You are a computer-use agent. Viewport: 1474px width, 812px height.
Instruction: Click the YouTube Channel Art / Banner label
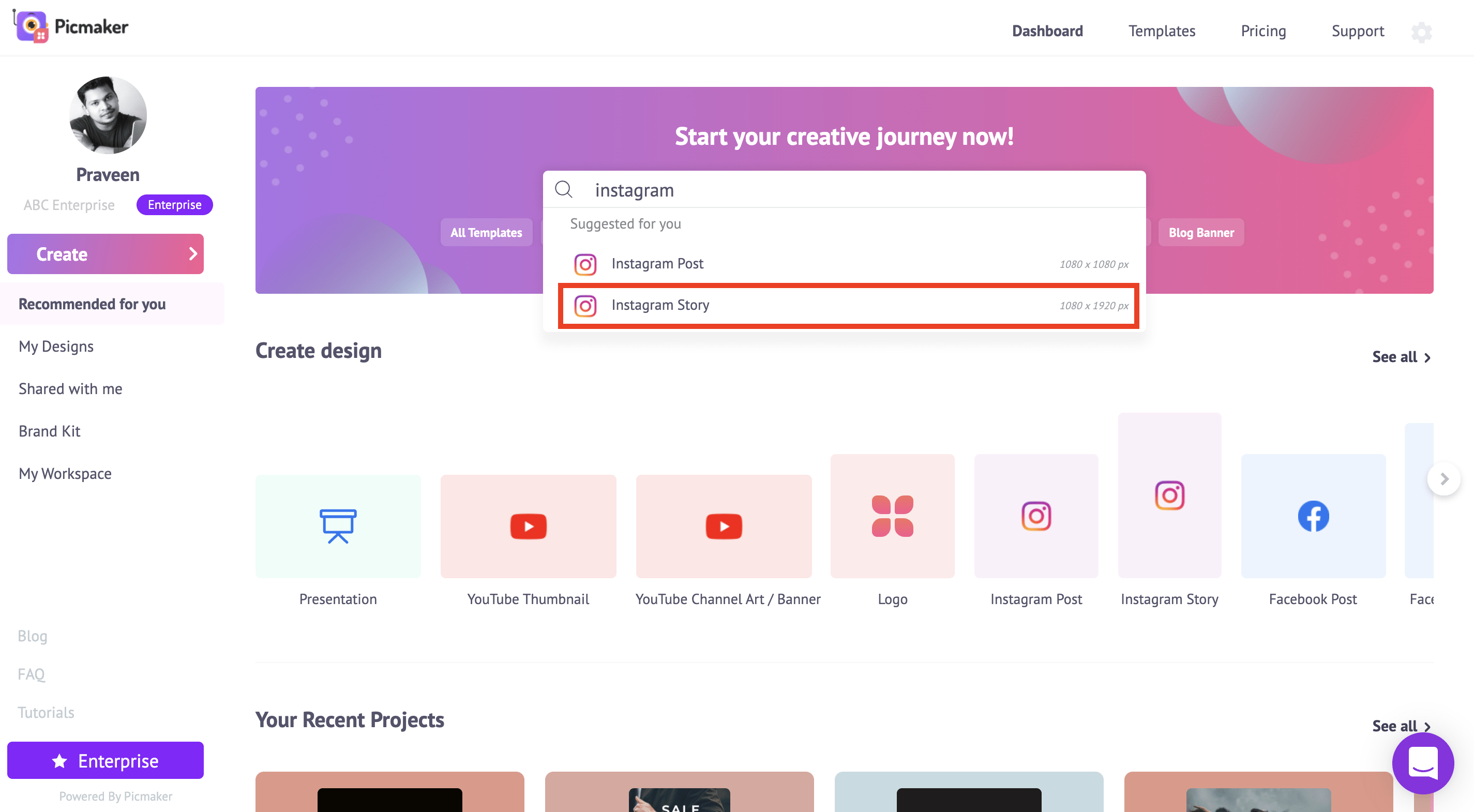click(x=728, y=599)
